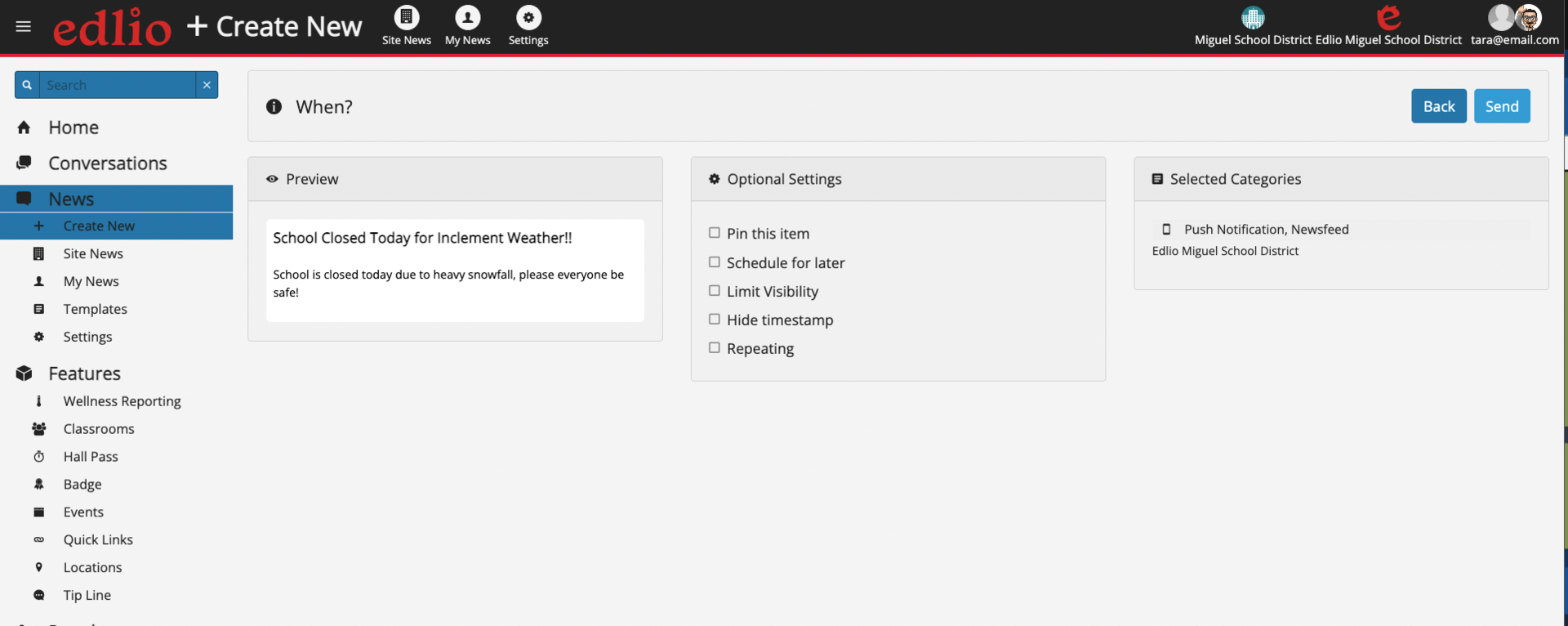Open Settings gear in top toolbar
1568x626 pixels.
tap(528, 25)
